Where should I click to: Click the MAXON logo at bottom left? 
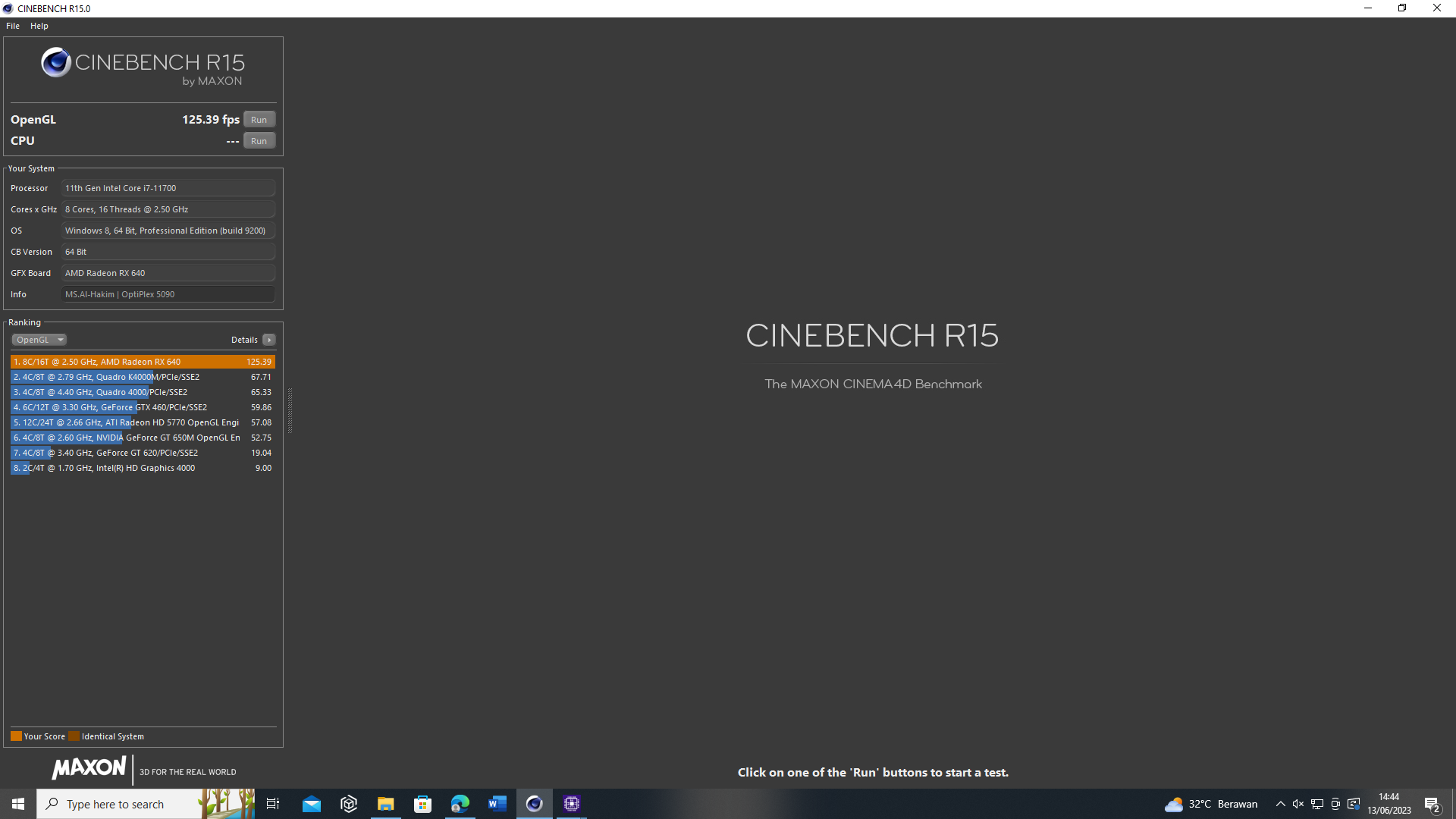coord(89,768)
